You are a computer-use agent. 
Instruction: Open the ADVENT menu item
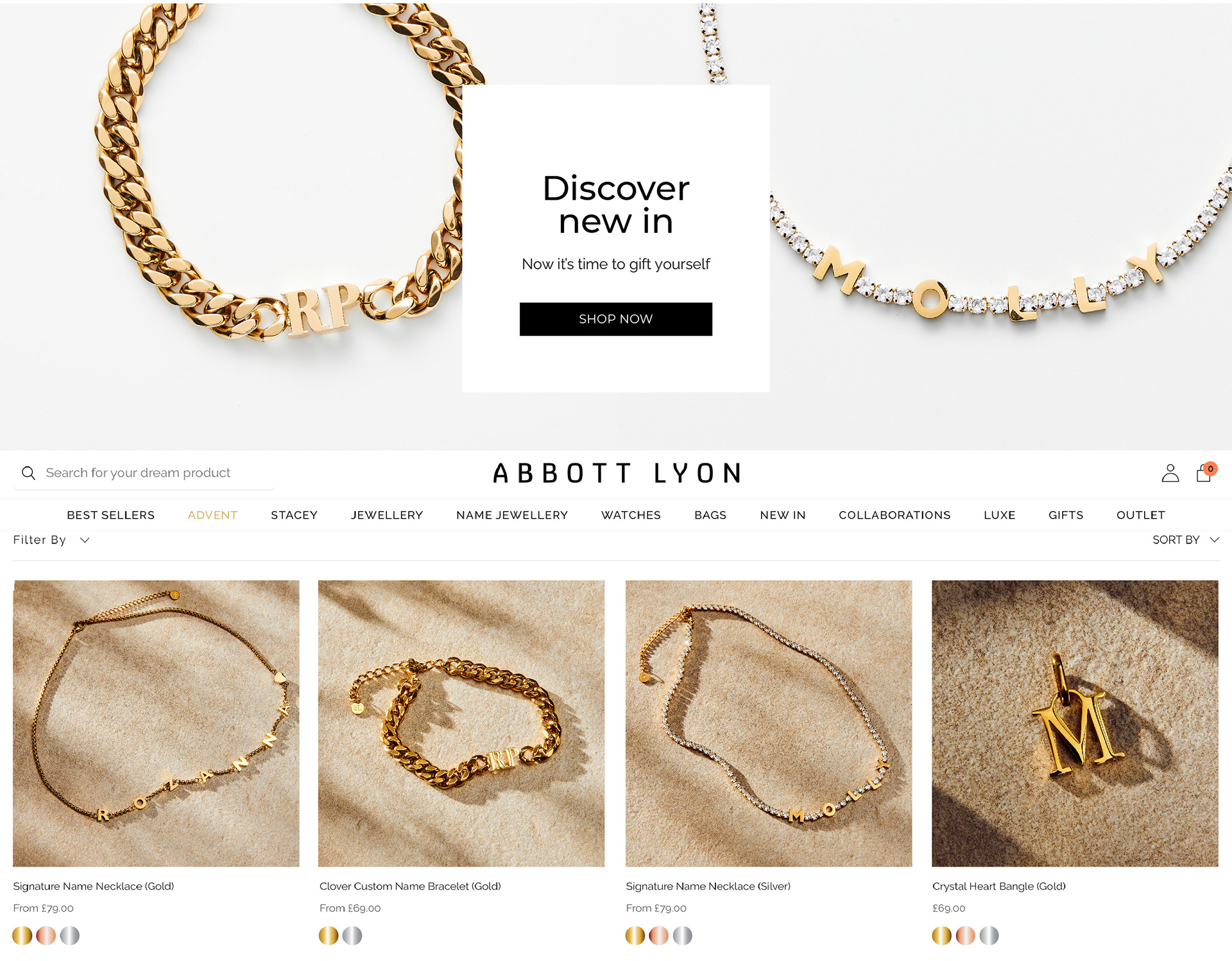pos(212,515)
